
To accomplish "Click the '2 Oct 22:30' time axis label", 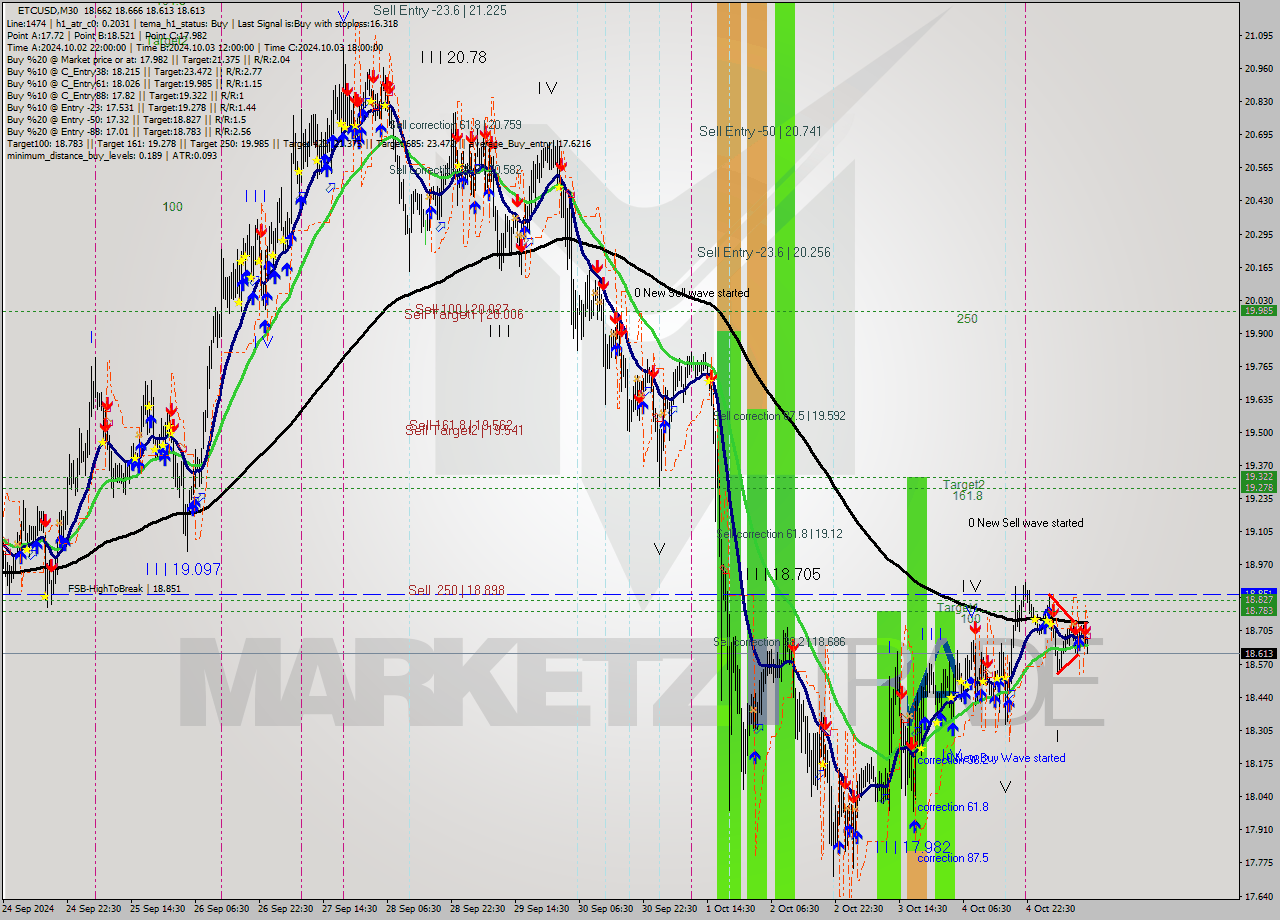I will [858, 909].
